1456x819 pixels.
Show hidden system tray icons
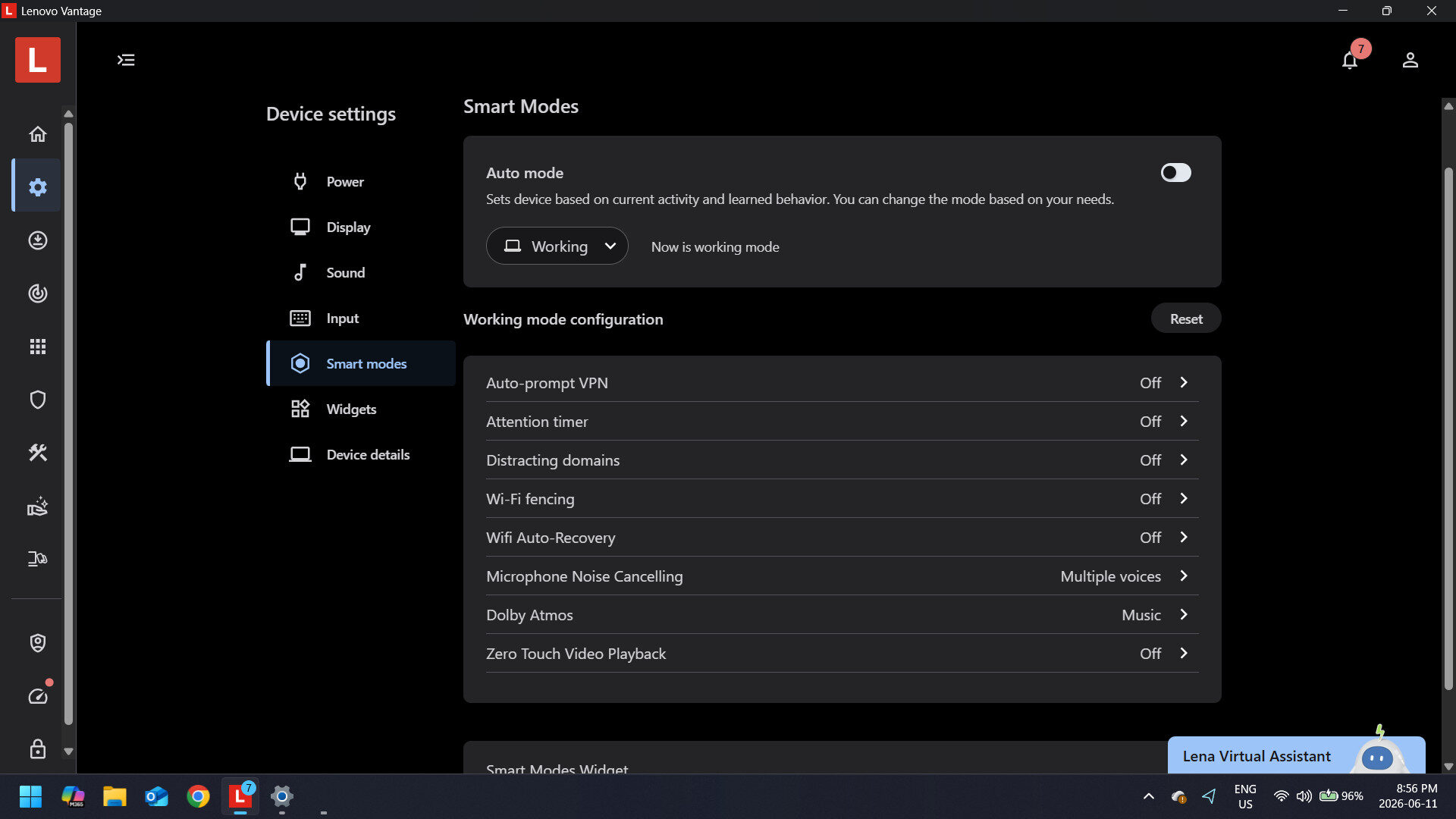click(x=1149, y=796)
